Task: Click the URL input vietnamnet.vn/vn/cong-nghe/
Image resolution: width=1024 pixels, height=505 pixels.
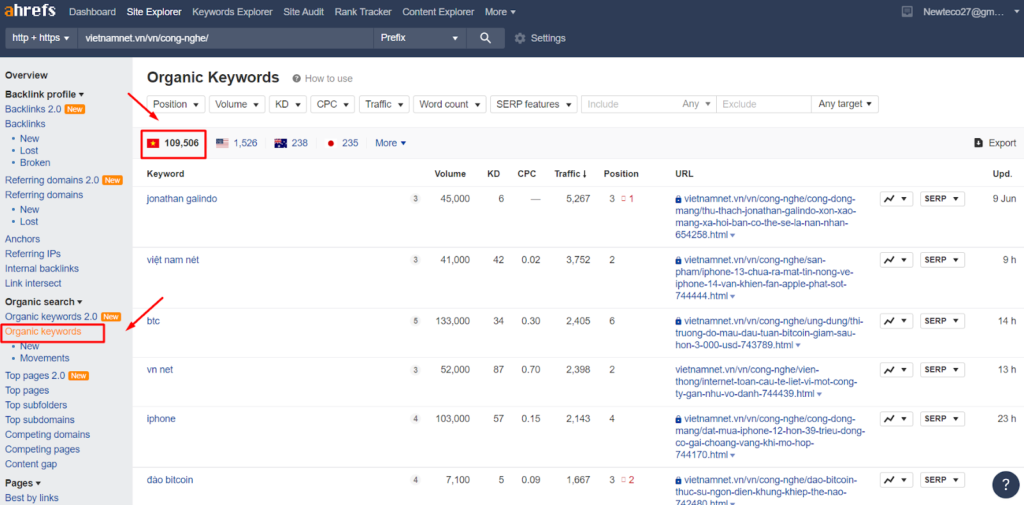Action: tap(225, 38)
